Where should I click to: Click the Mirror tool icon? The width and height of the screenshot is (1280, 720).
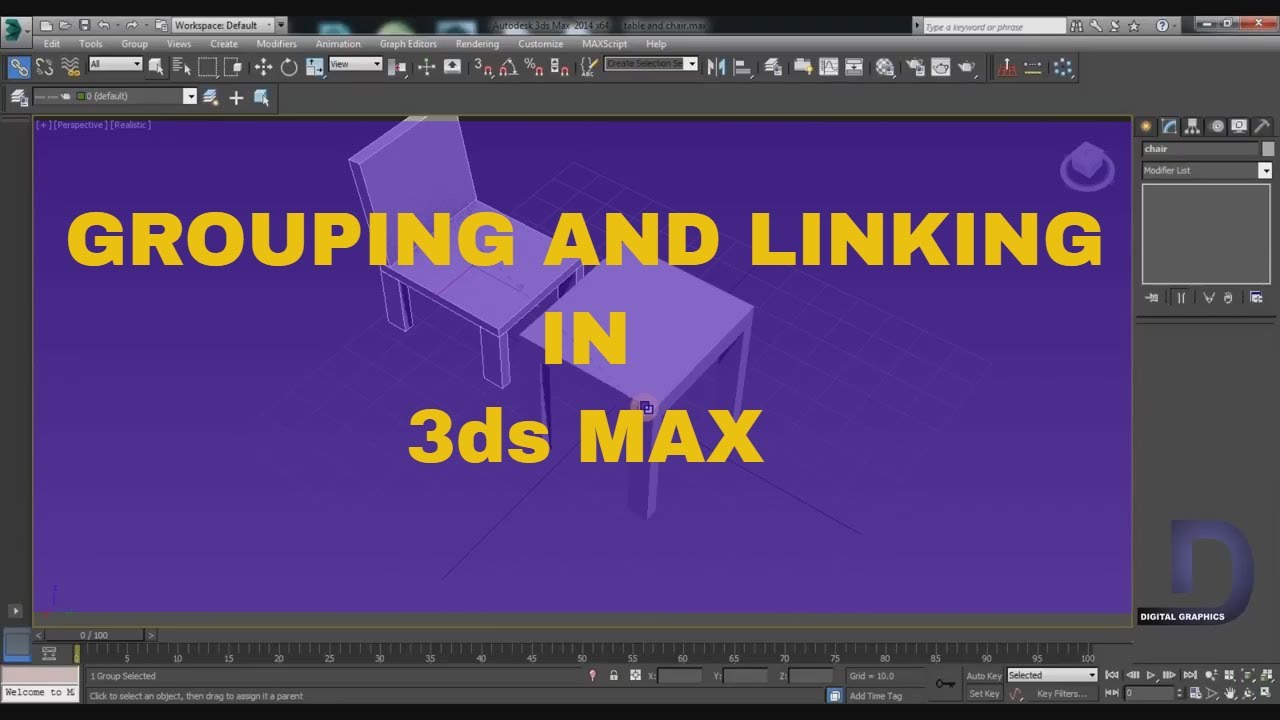pos(716,67)
